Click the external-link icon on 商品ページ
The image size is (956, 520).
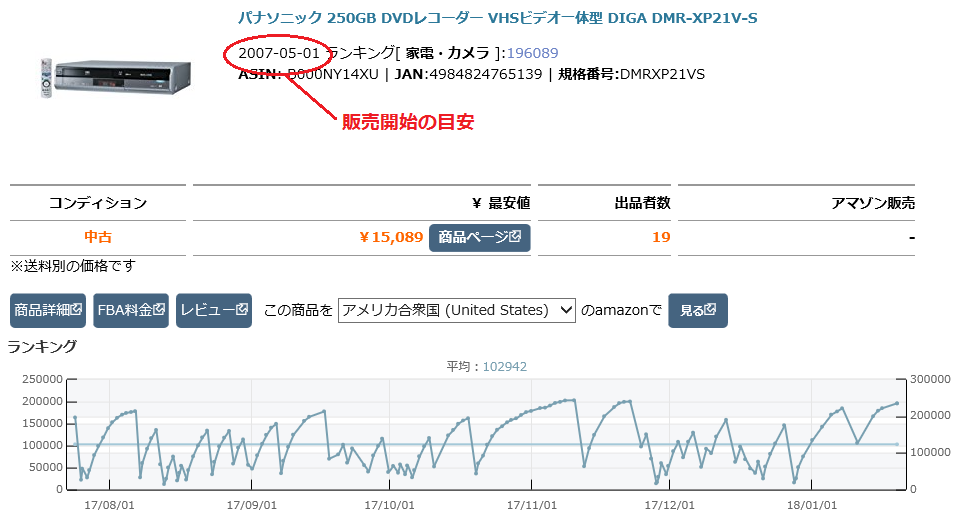pos(515,236)
